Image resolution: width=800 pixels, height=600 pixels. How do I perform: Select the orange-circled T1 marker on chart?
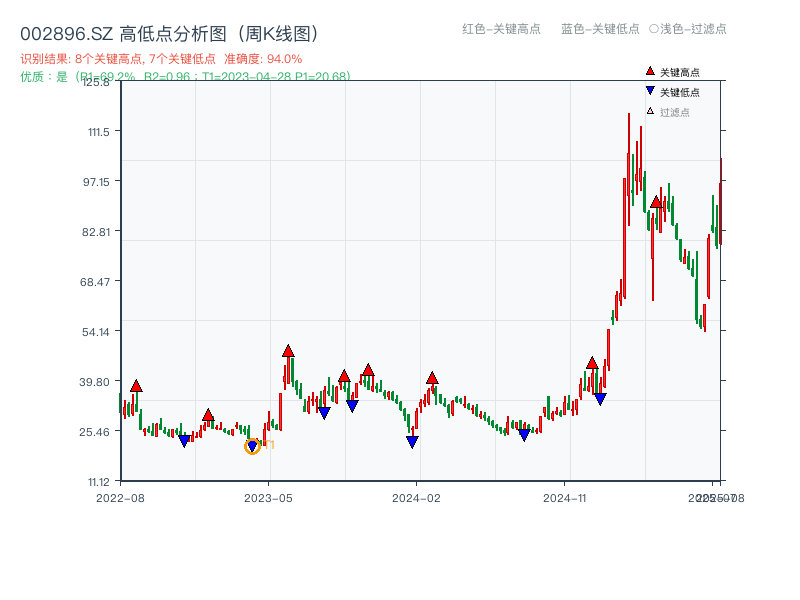coord(253,445)
